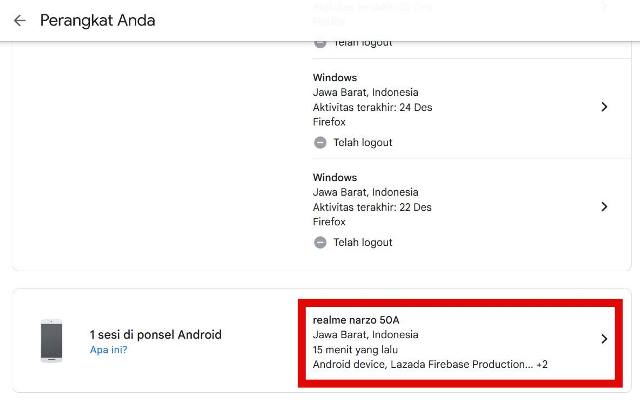Click the "Aktivitas terakhir: 22 Des" text

pyautogui.click(x=372, y=207)
